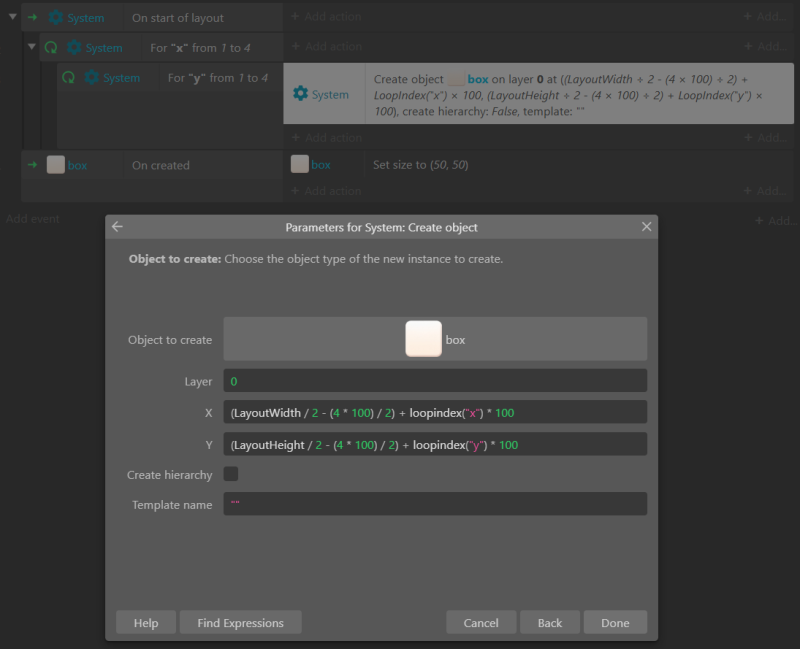Open the Object to create picker
The height and width of the screenshot is (649, 800).
tap(435, 339)
